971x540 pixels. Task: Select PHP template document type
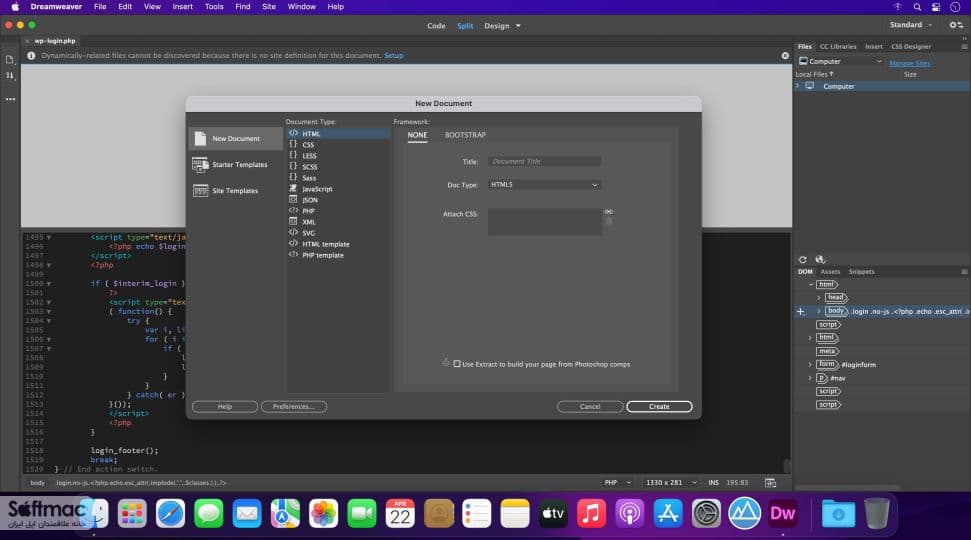tap(337, 255)
